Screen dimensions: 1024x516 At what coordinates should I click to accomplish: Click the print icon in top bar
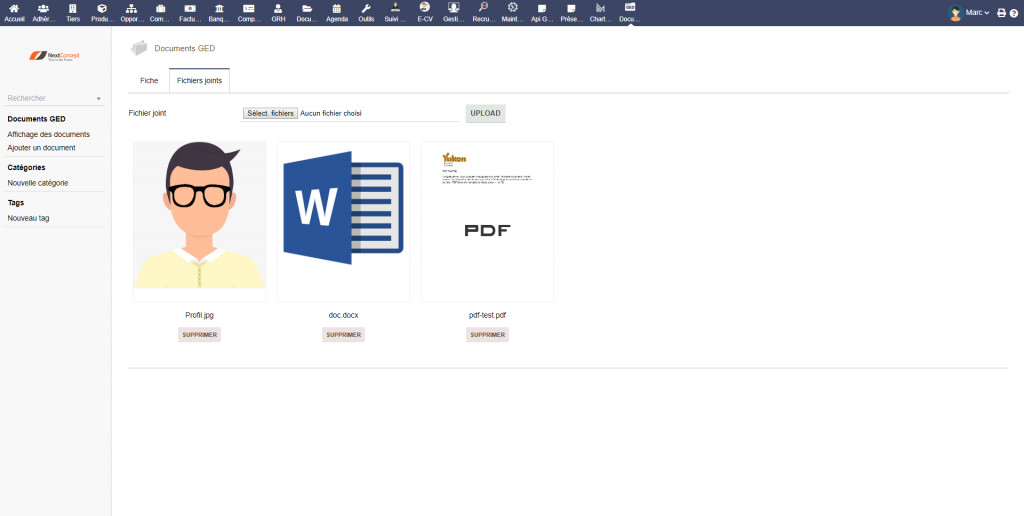1002,12
